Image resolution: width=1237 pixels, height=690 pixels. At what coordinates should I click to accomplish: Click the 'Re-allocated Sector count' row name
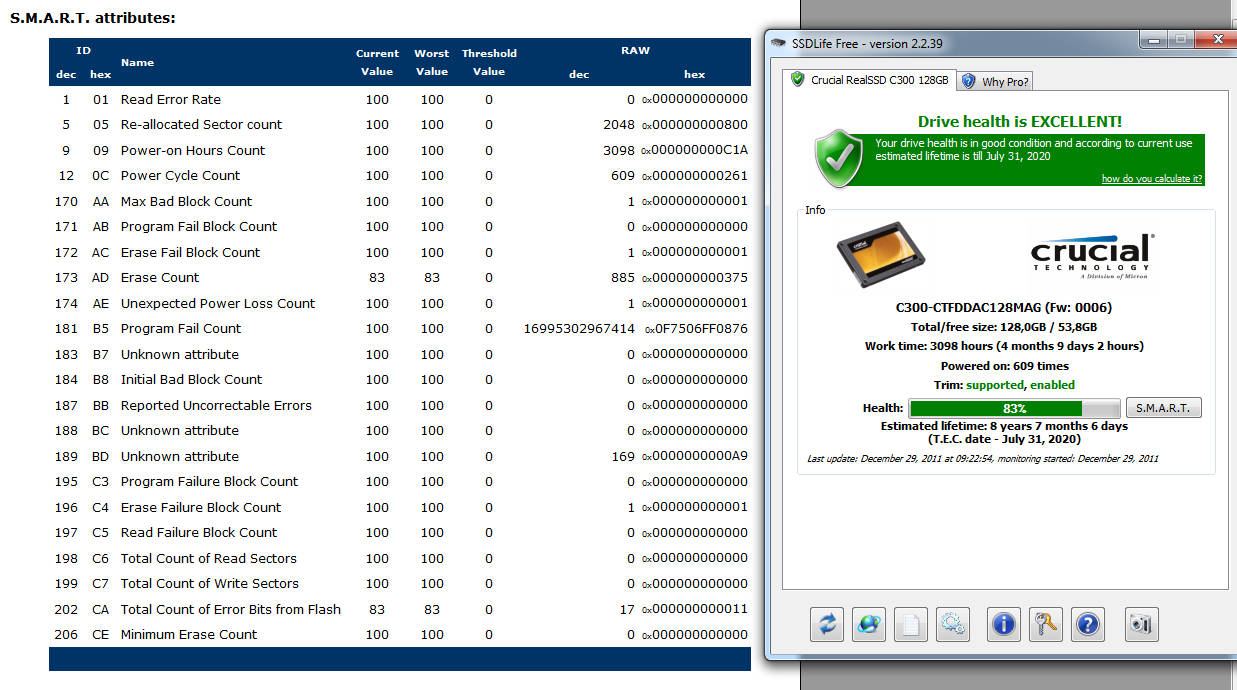(x=201, y=125)
